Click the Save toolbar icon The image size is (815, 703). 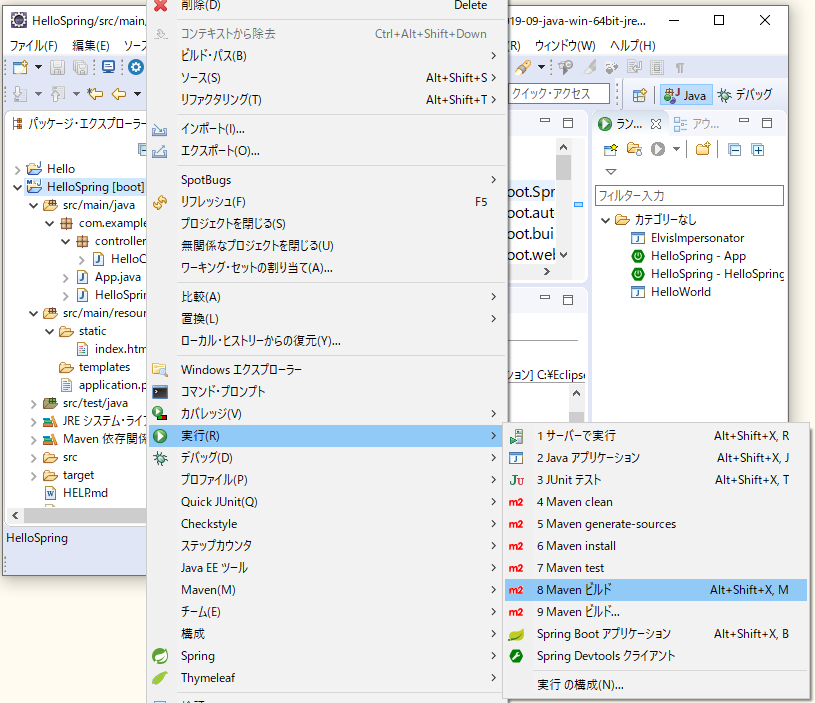point(57,67)
